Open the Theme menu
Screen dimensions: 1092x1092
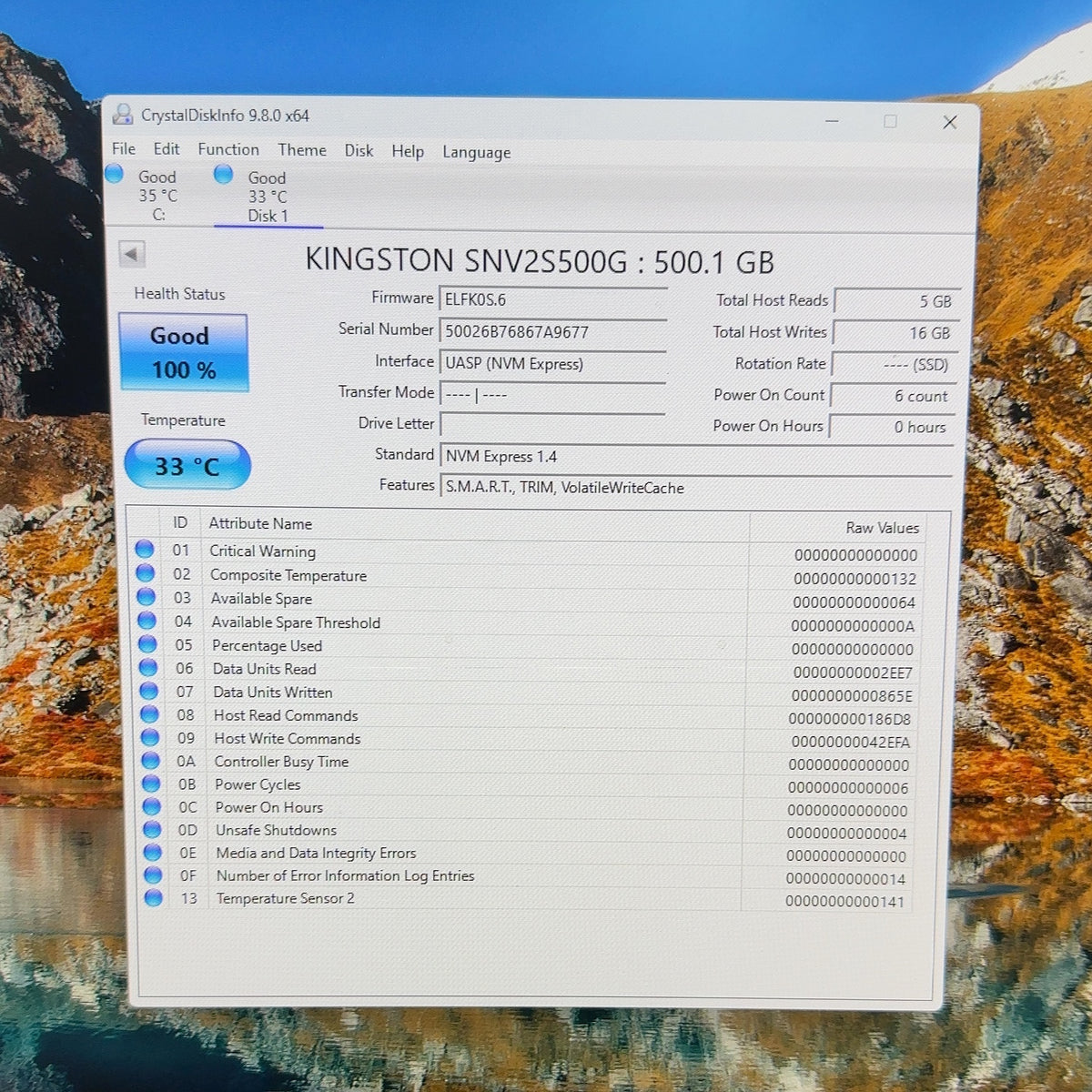click(x=302, y=150)
